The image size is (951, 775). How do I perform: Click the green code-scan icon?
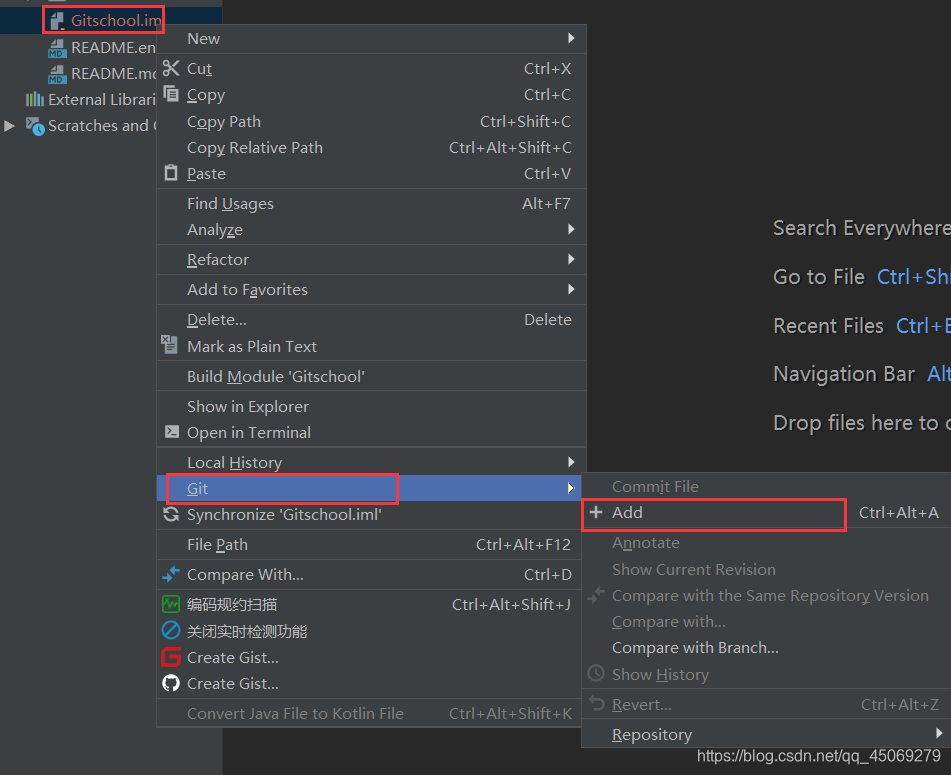(x=171, y=604)
